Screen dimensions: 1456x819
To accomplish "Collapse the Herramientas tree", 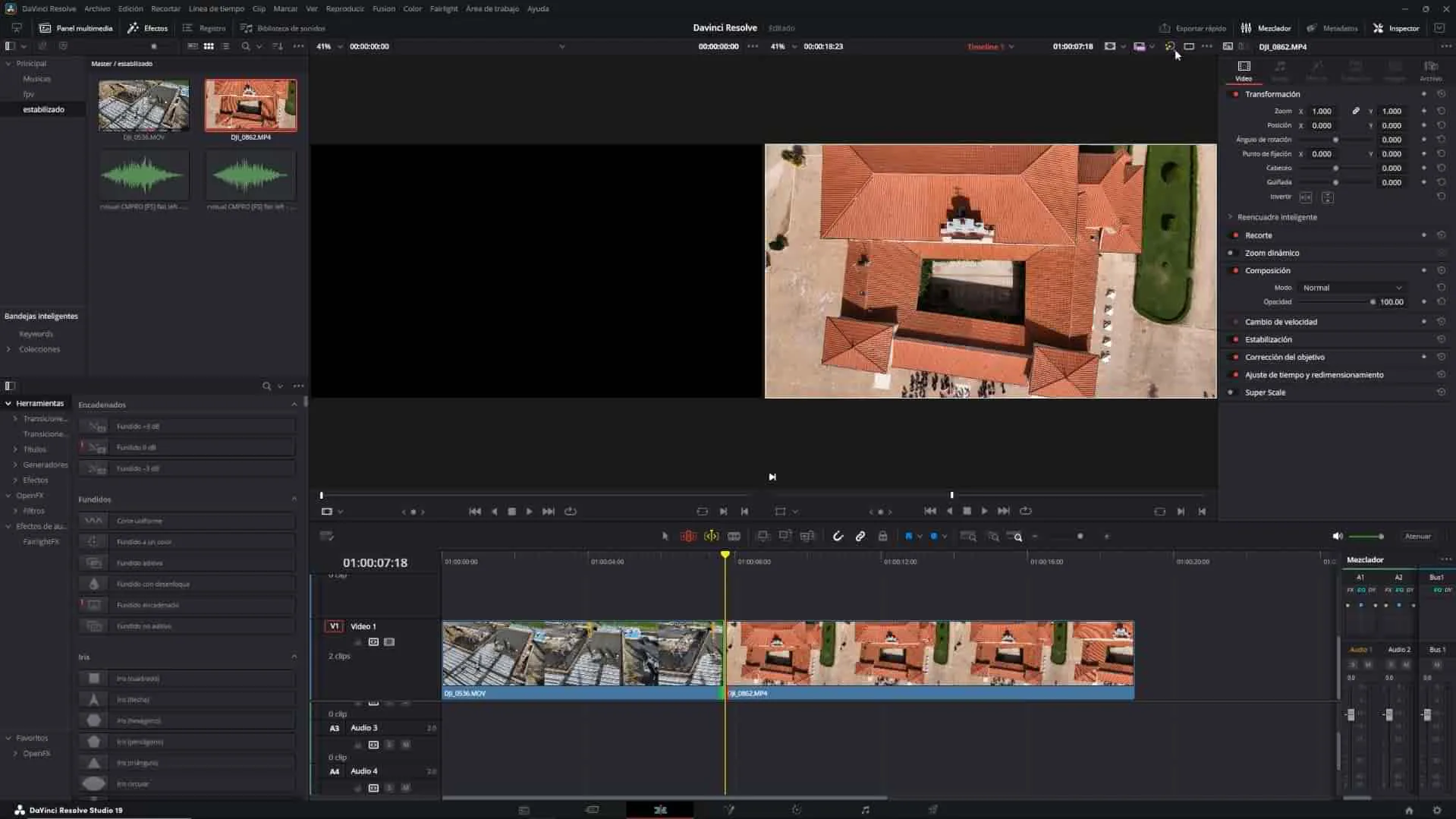I will [8, 404].
